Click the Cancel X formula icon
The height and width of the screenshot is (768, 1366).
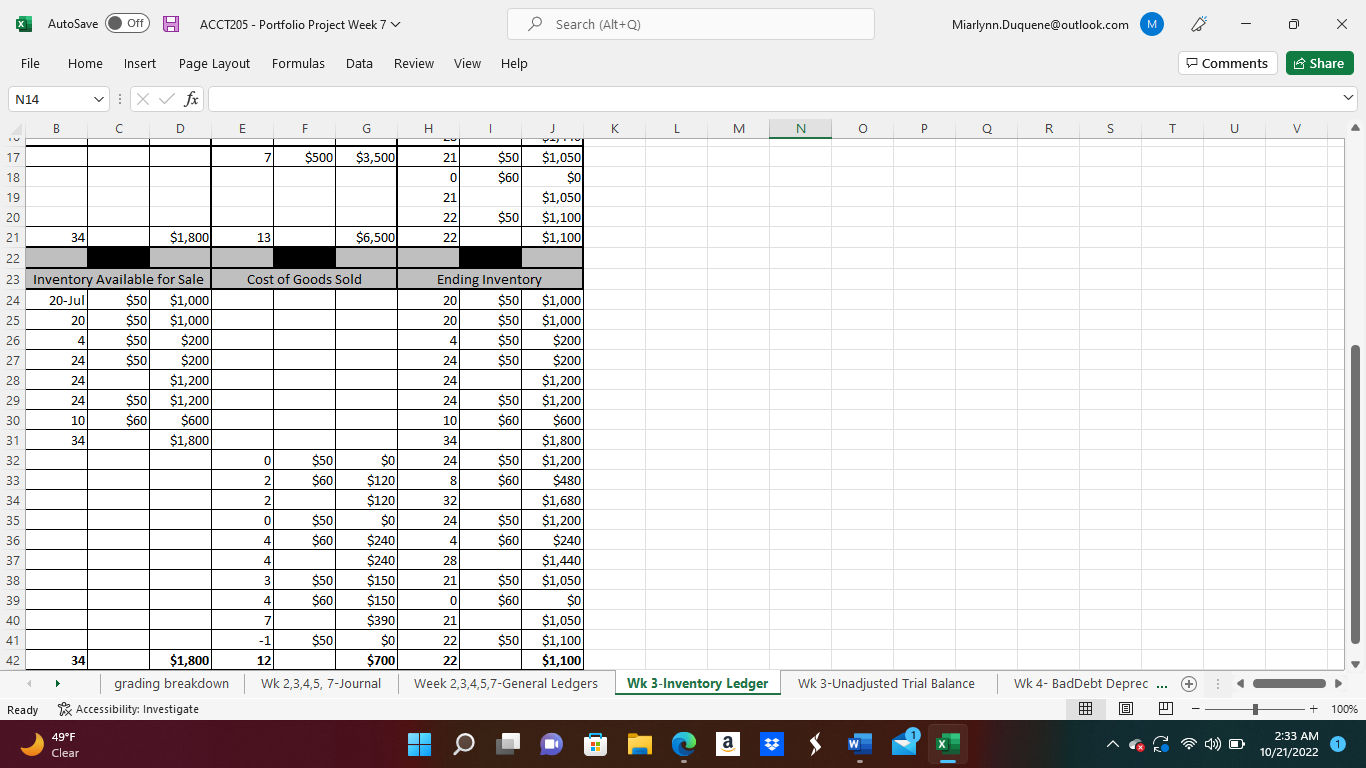[x=142, y=99]
